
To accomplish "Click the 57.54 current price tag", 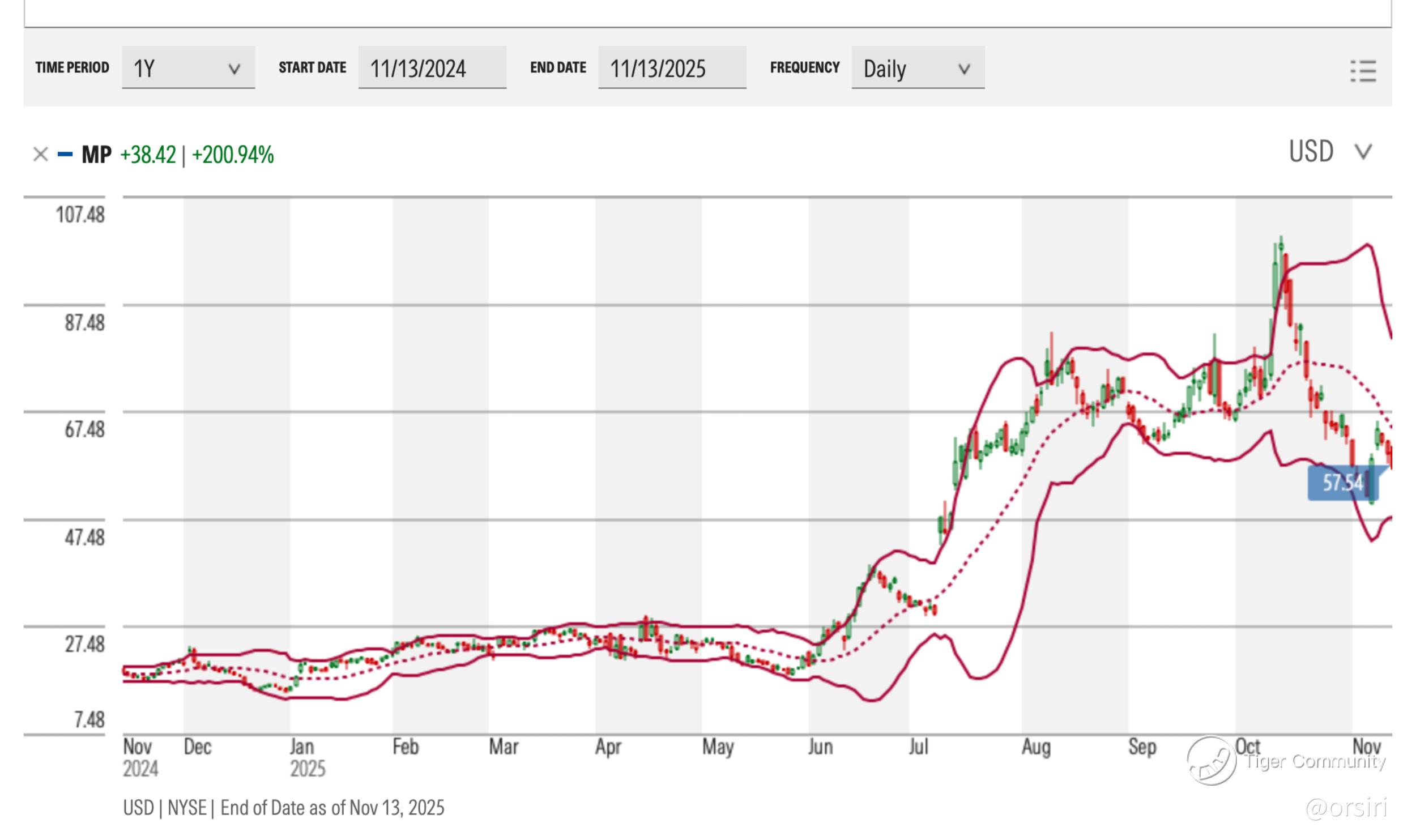I will pyautogui.click(x=1342, y=483).
